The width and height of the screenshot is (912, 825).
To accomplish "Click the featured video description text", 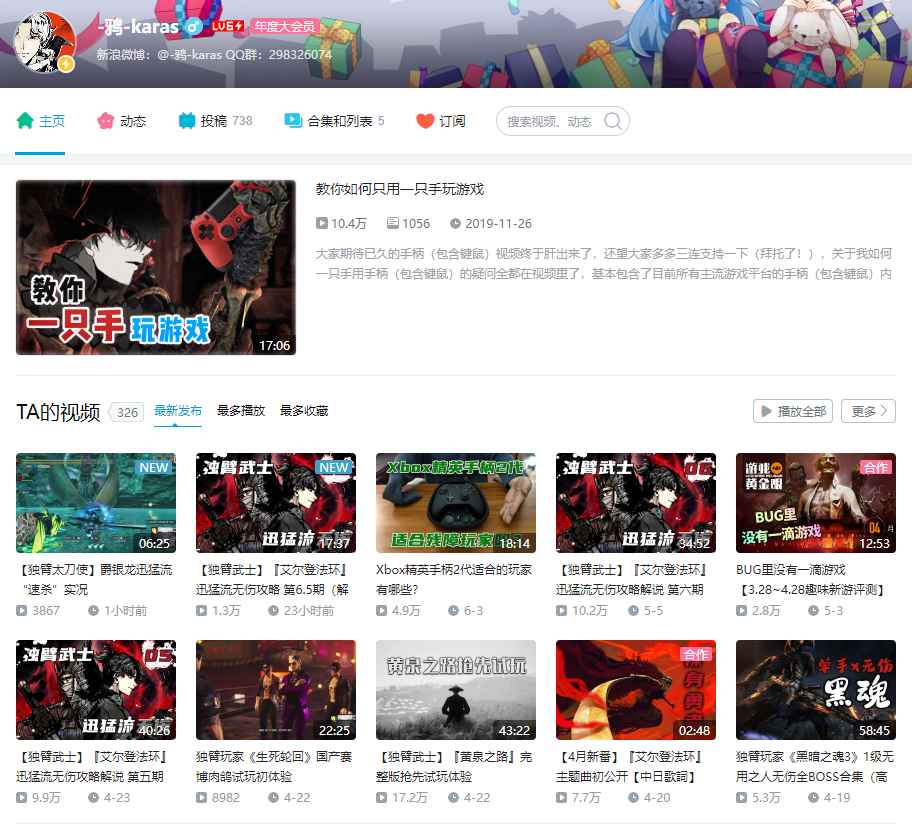I will click(604, 264).
